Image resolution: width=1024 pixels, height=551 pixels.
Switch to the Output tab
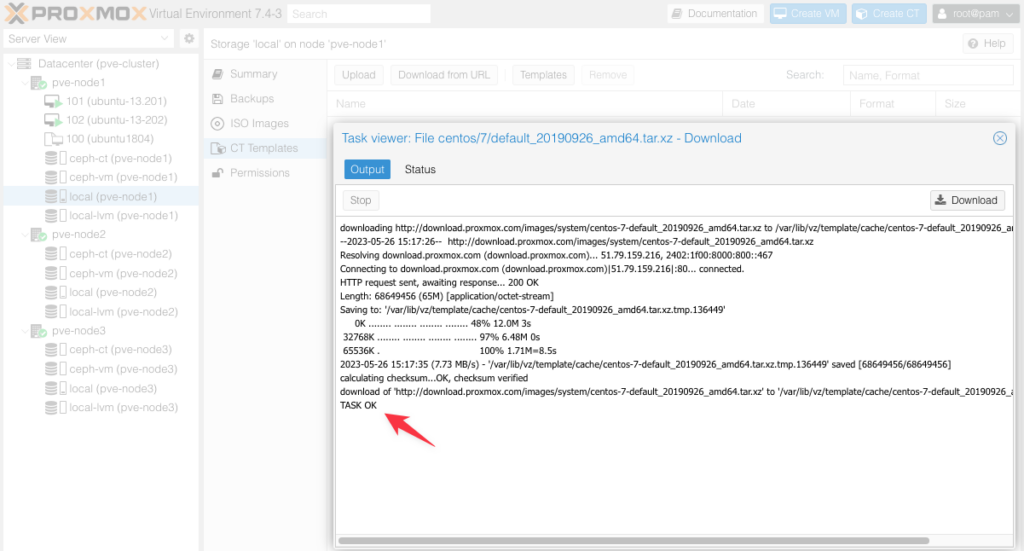[367, 170]
